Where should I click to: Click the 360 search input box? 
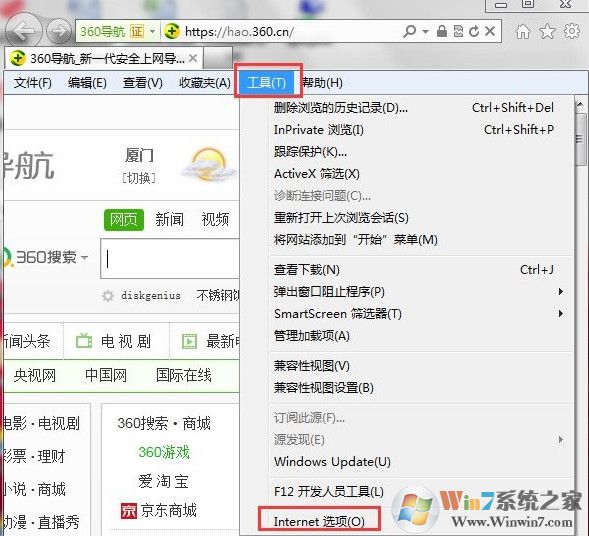click(170, 259)
